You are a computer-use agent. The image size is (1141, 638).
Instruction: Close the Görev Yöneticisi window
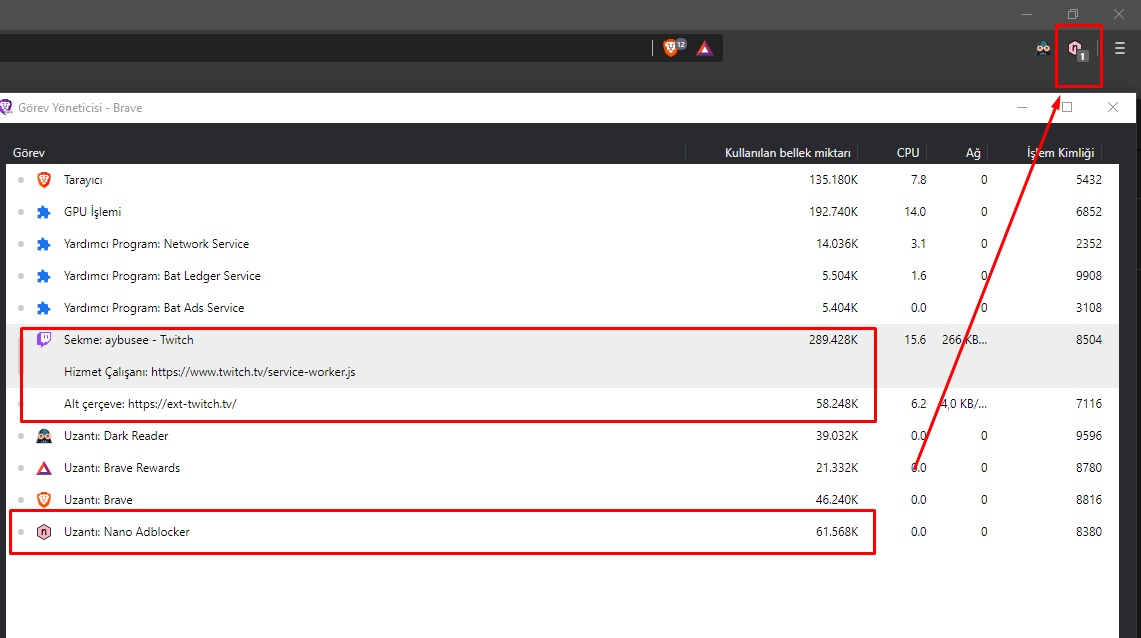point(1113,107)
